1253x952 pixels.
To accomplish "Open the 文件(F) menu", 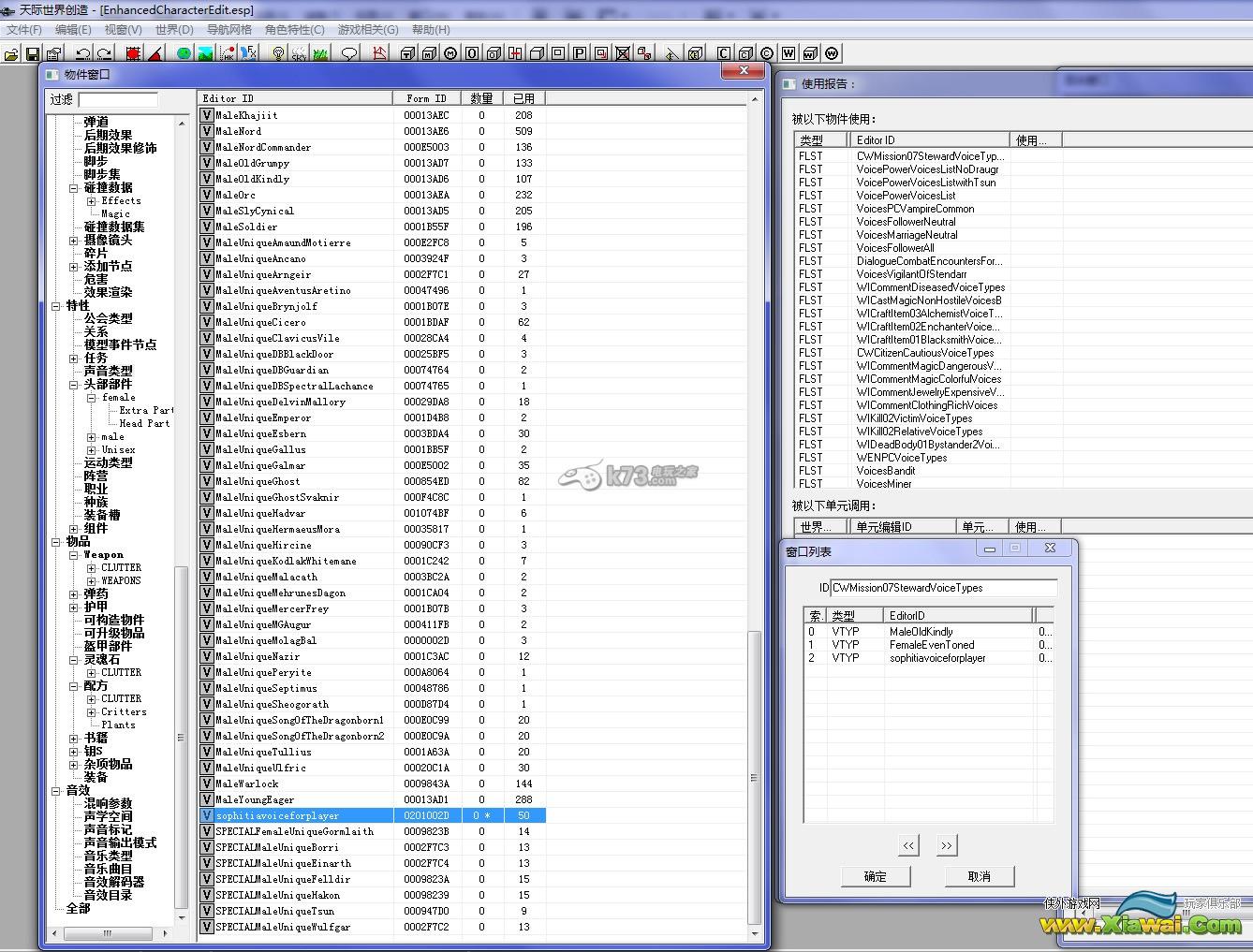I will [24, 30].
